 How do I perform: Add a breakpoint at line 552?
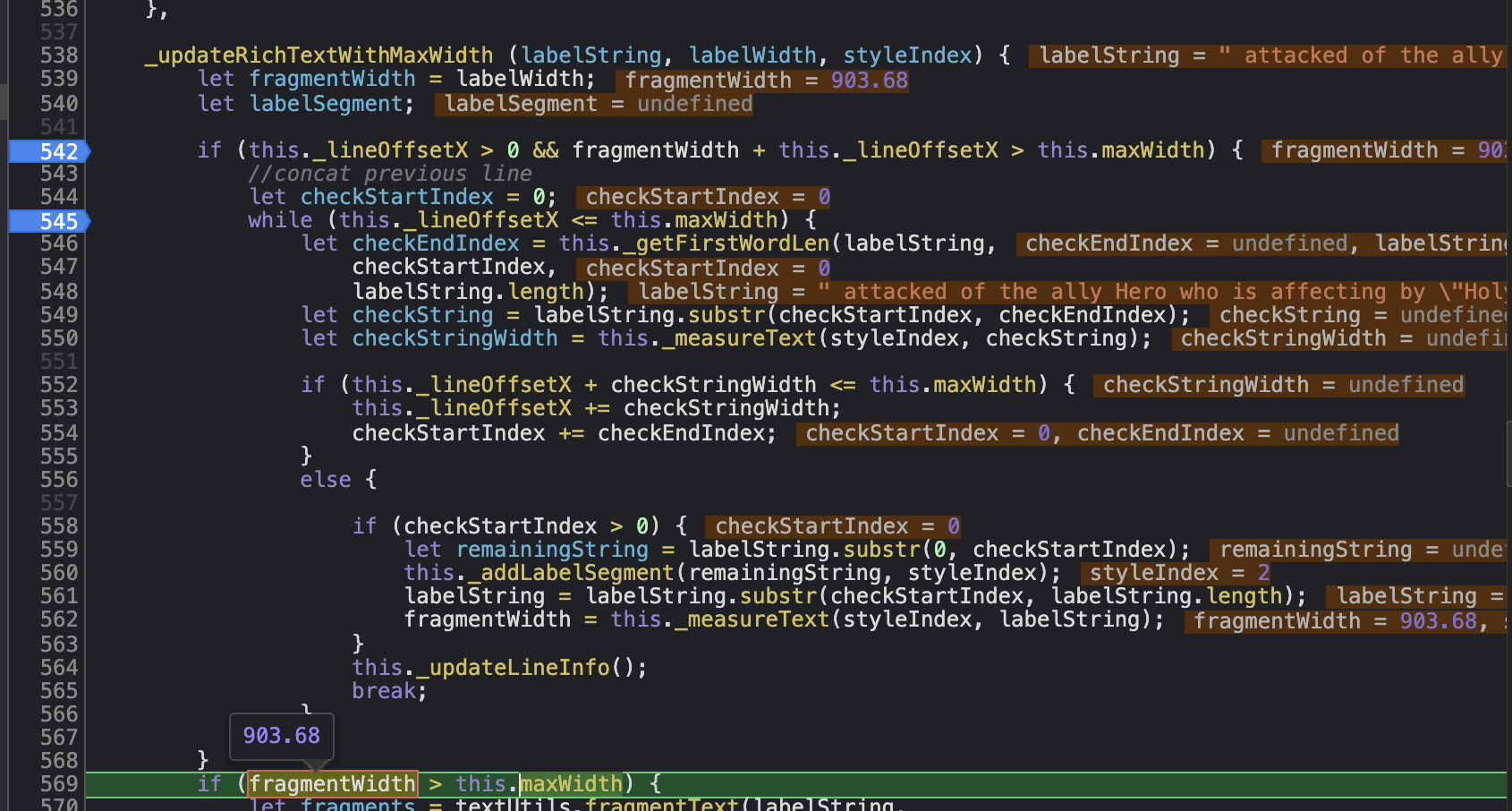point(59,385)
